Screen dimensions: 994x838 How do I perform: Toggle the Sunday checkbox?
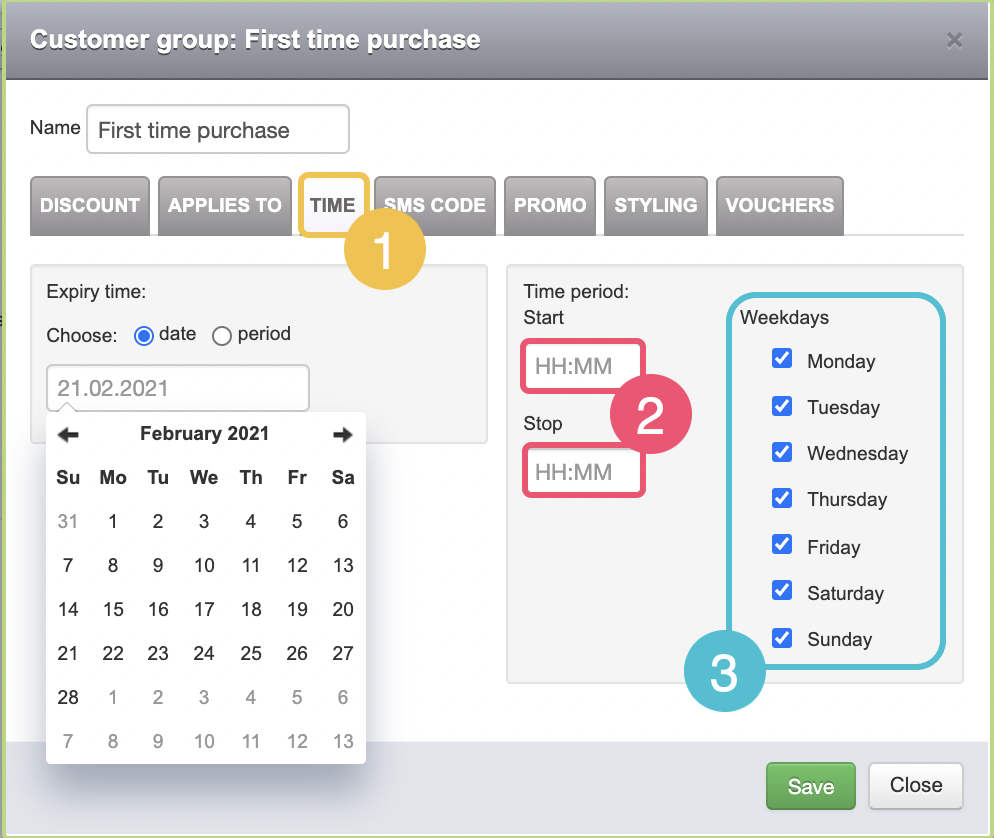(782, 638)
